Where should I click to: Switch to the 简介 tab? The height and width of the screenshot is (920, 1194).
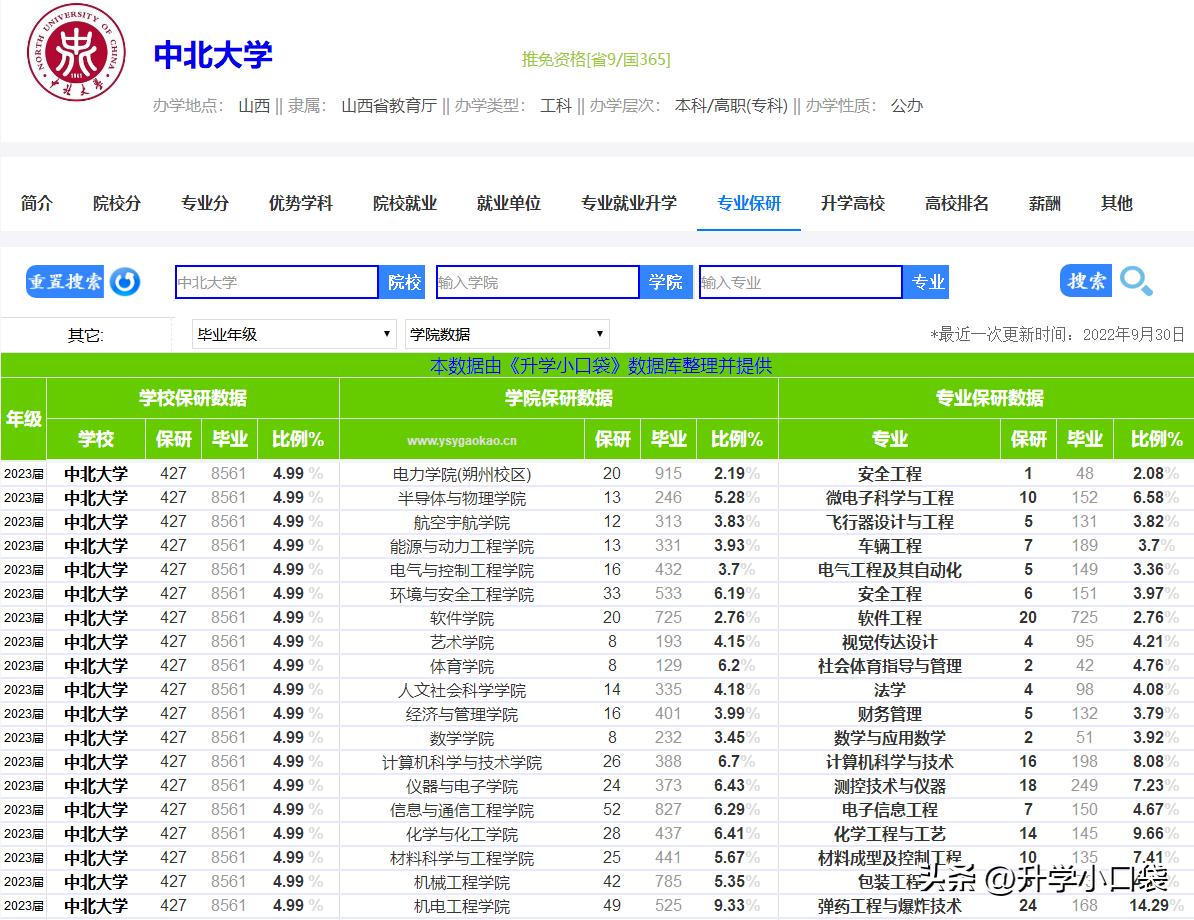pyautogui.click(x=36, y=203)
